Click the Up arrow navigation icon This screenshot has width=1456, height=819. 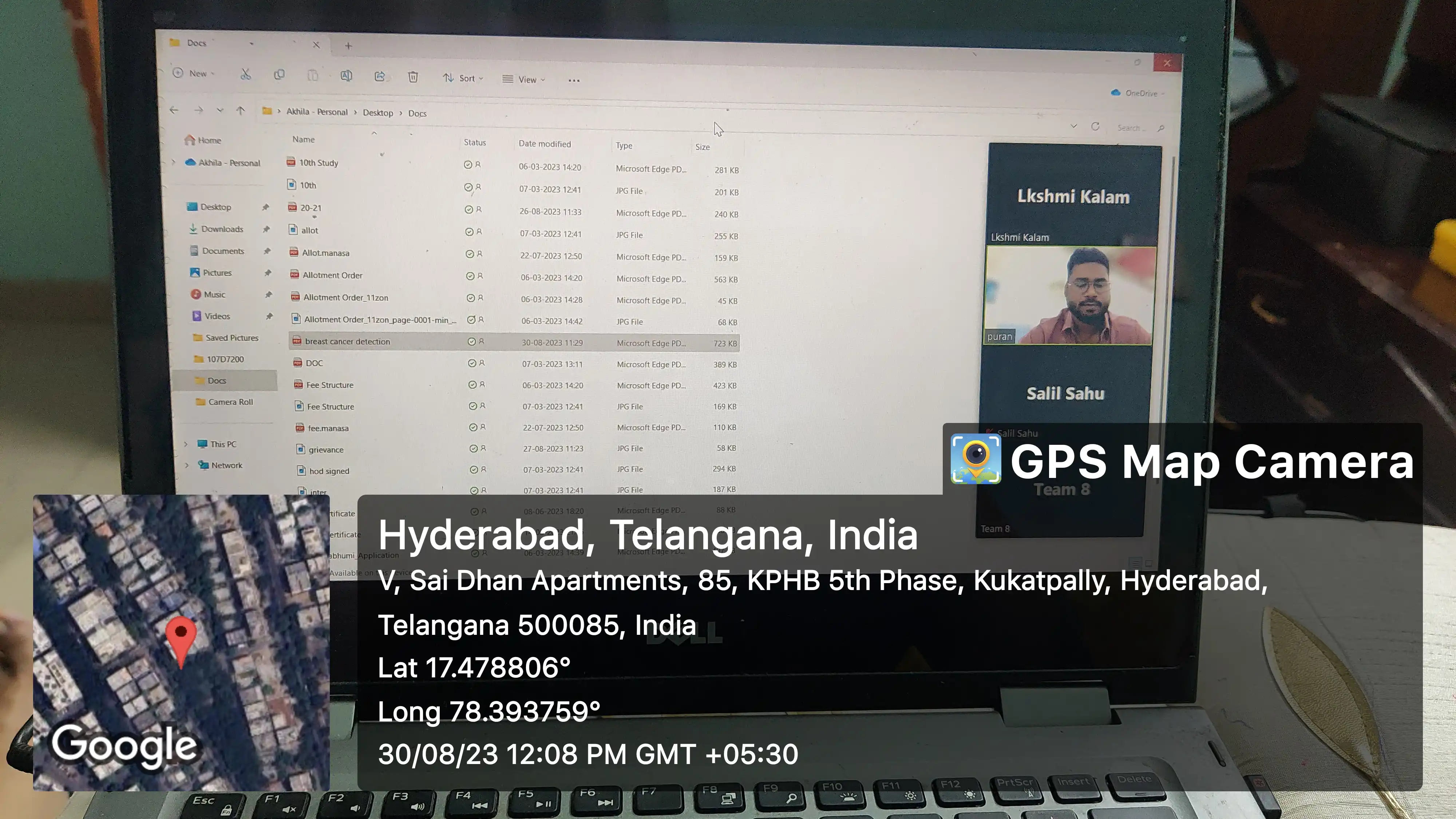[241, 111]
